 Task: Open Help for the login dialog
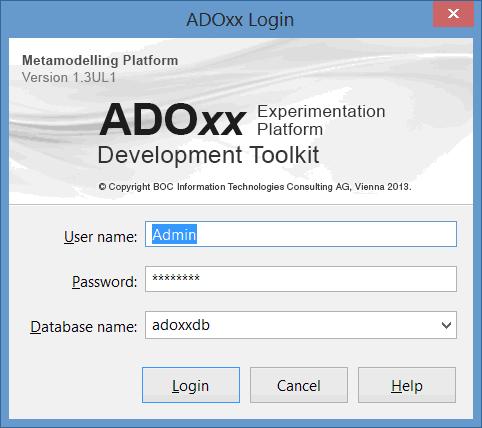click(x=407, y=385)
